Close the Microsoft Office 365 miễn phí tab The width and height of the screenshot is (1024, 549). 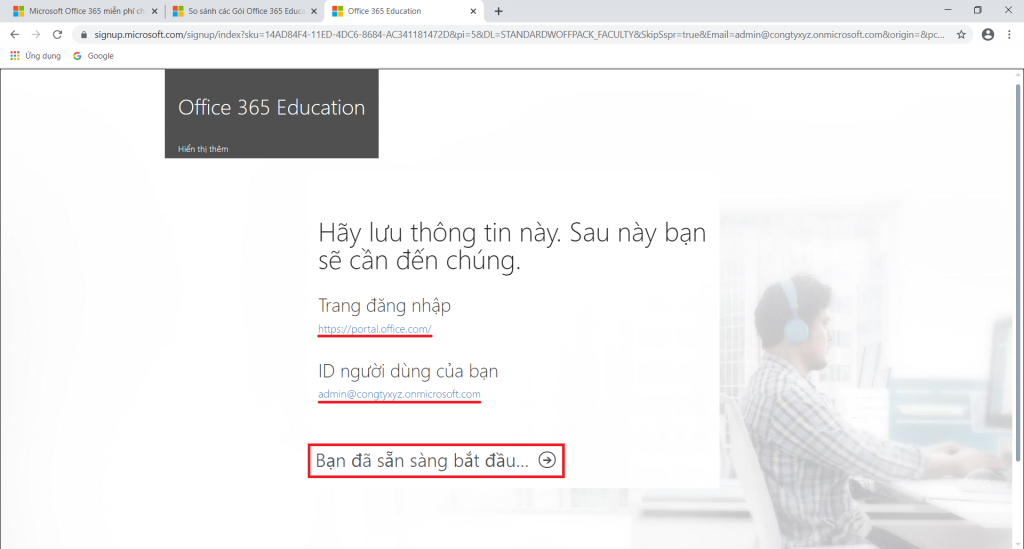point(155,11)
